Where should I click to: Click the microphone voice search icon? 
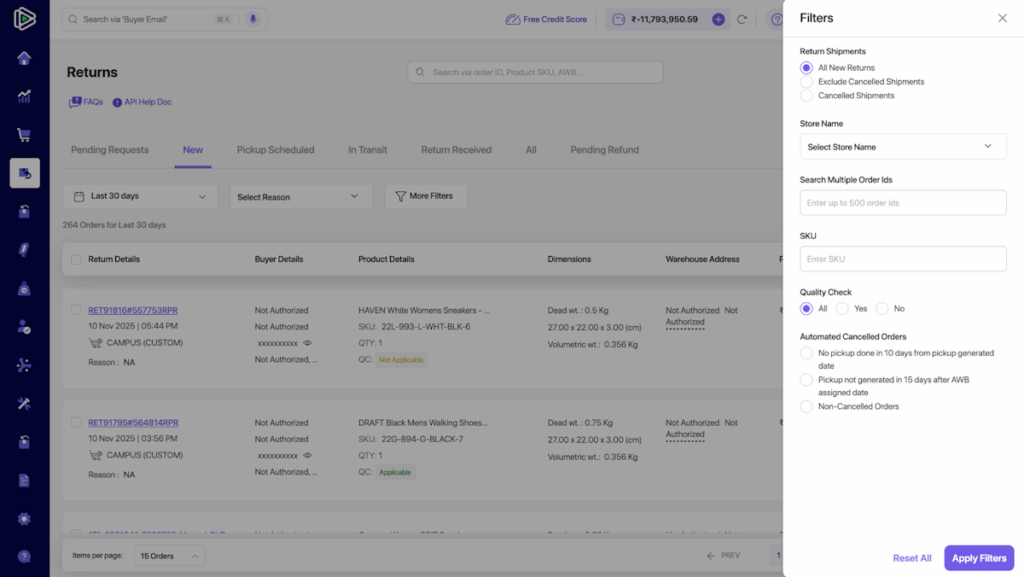tap(252, 19)
